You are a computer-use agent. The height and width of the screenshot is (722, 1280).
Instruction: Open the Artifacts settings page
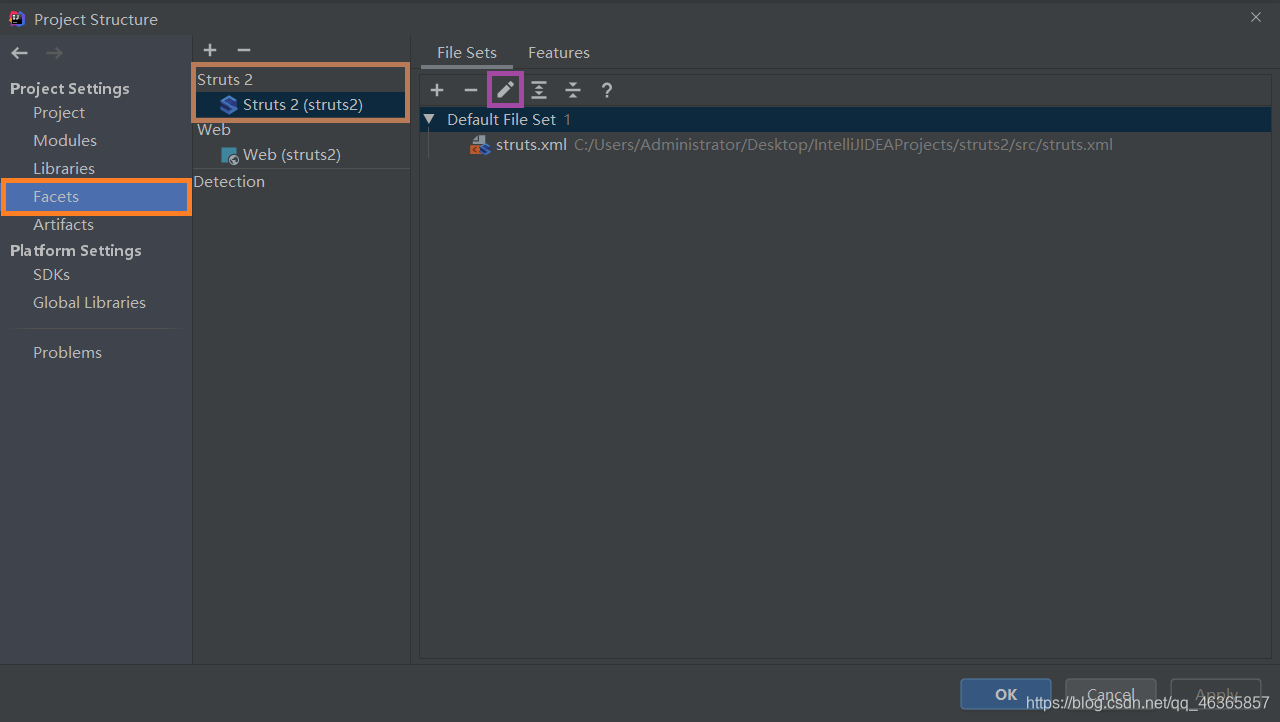(63, 225)
